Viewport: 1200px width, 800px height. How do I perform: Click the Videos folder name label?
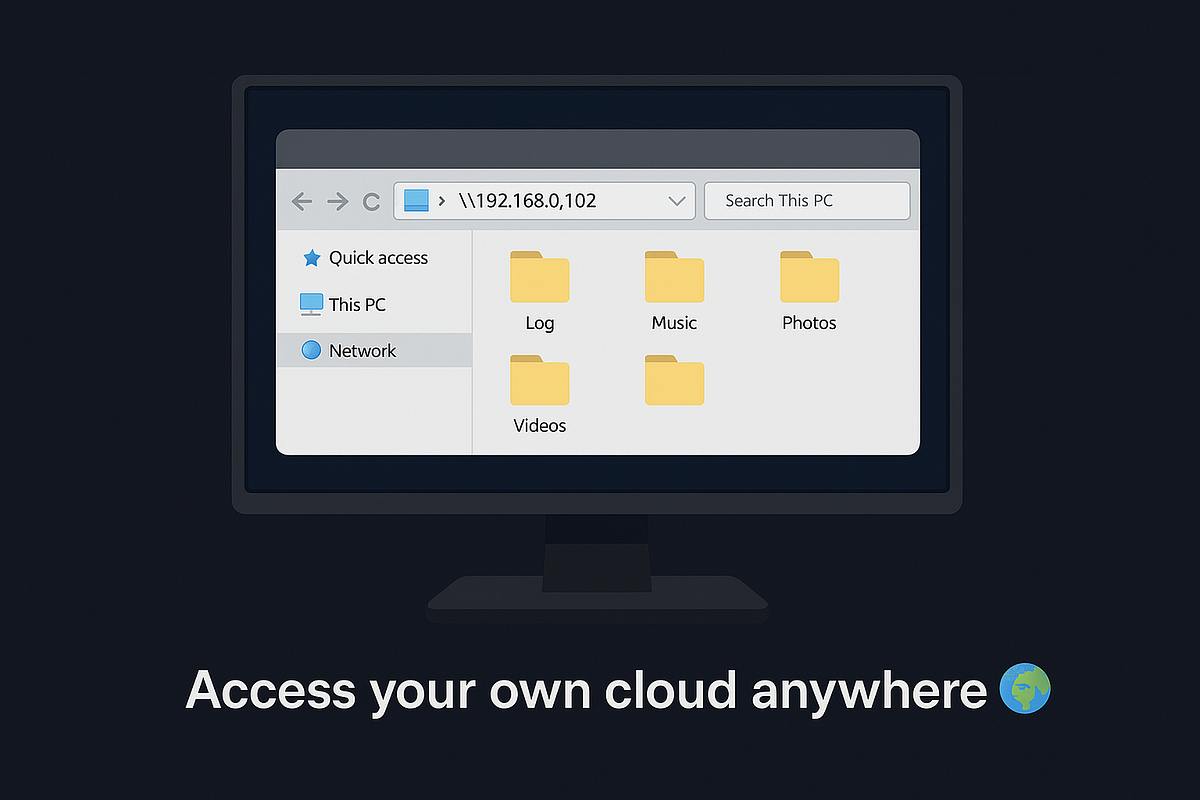pyautogui.click(x=540, y=425)
